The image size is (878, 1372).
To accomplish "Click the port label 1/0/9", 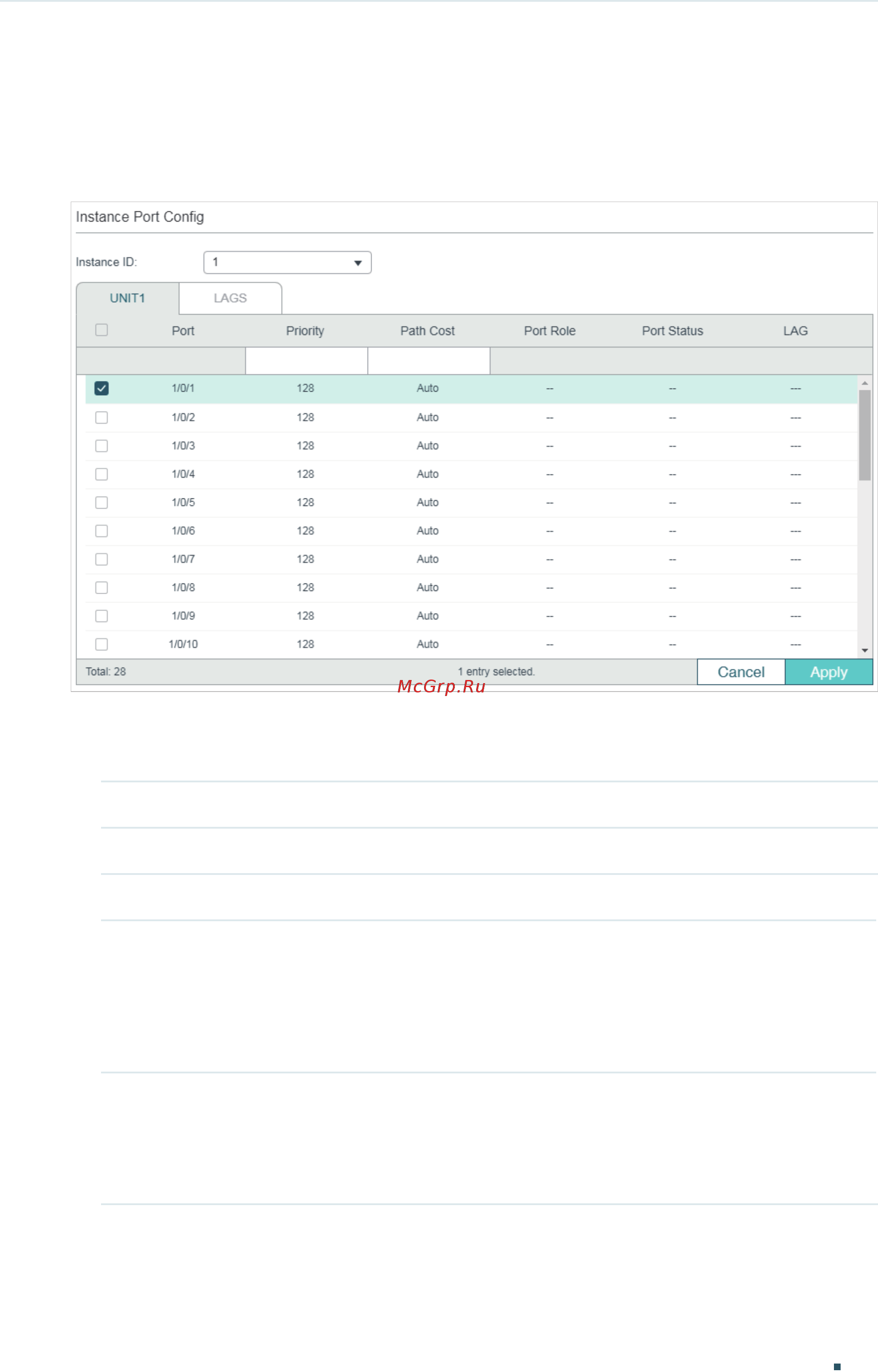I will point(183,615).
